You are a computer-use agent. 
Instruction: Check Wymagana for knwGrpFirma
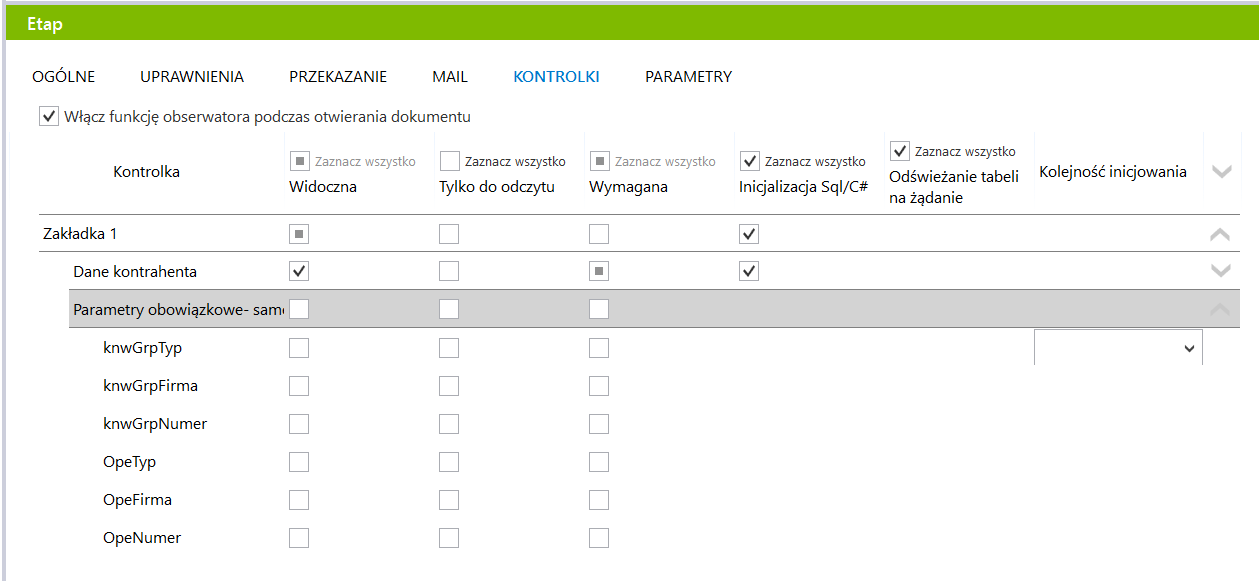(x=599, y=386)
